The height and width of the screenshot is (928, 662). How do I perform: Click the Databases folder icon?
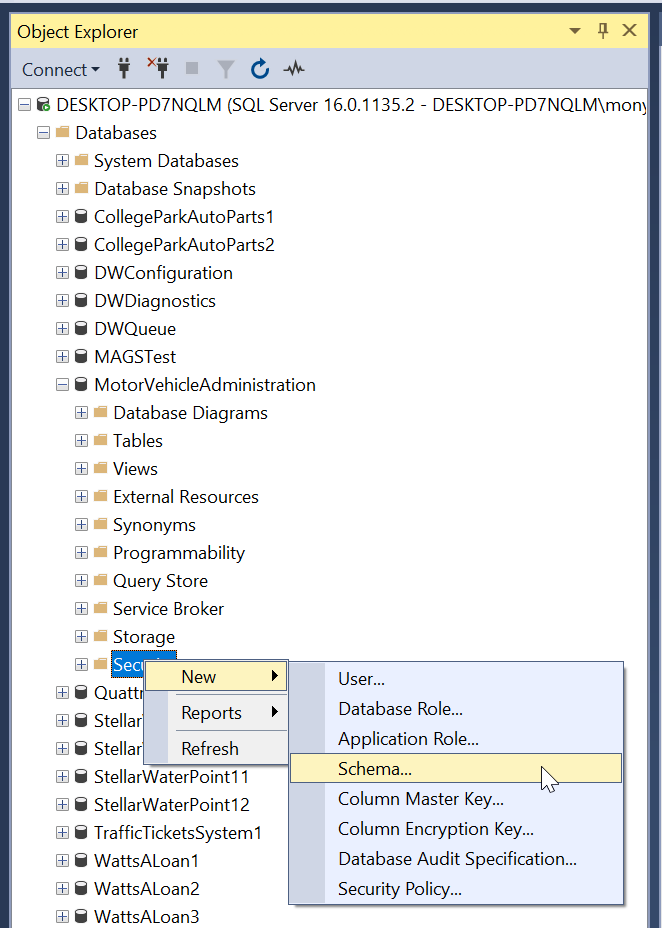coord(62,132)
